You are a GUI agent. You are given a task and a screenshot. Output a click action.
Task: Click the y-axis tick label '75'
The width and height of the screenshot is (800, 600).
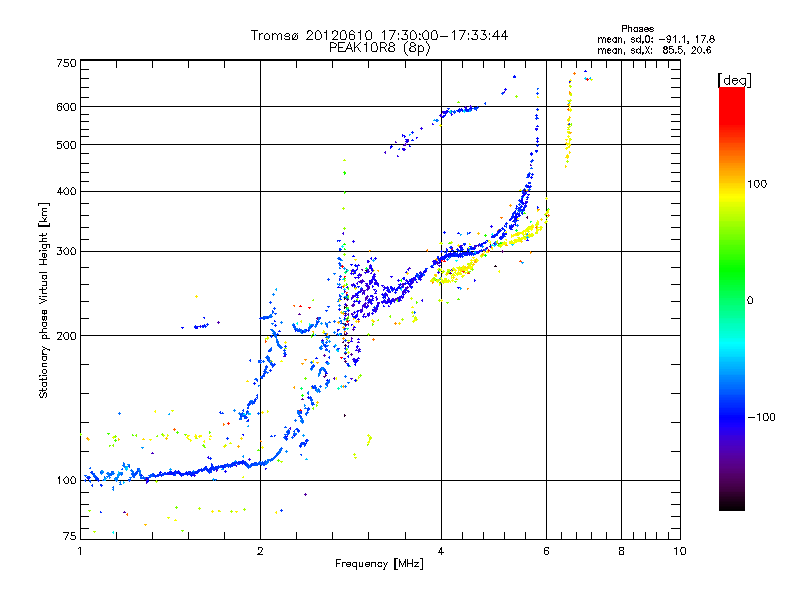[69, 536]
